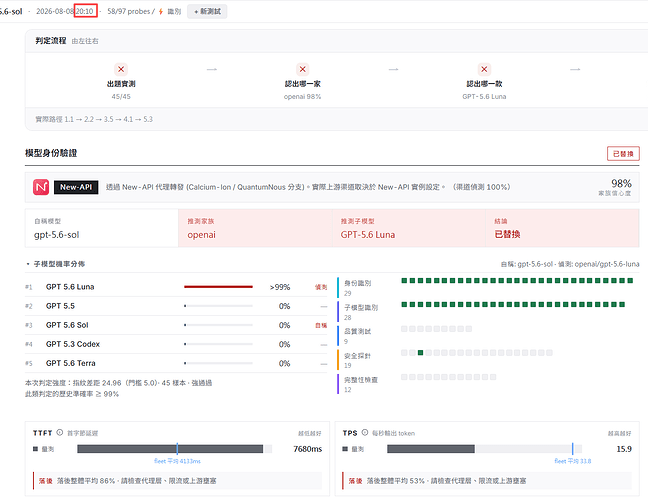
Task: Click the 推測家族 openai cell
Action: [x=255, y=228]
